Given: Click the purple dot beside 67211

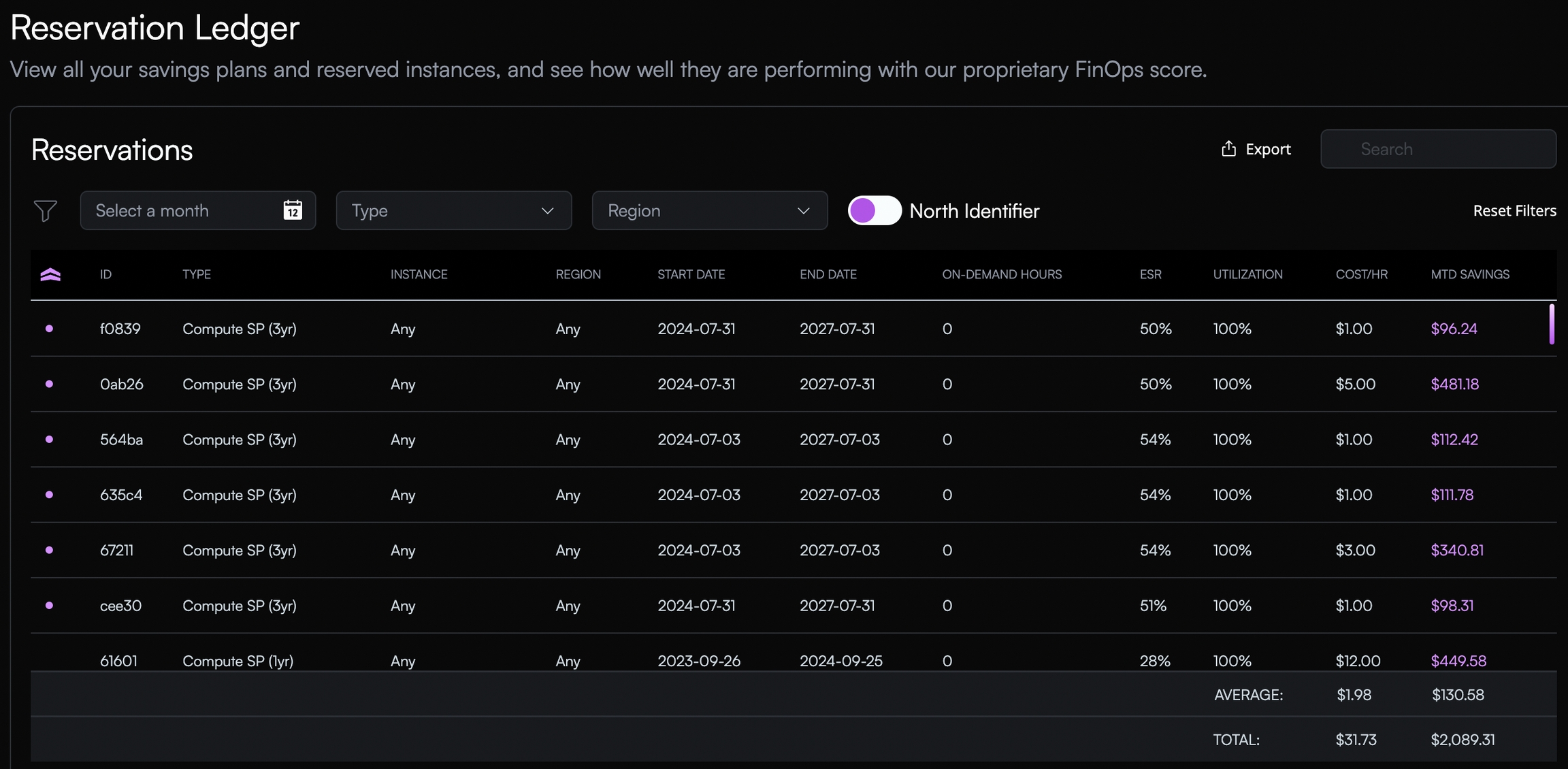Looking at the screenshot, I should tap(49, 550).
